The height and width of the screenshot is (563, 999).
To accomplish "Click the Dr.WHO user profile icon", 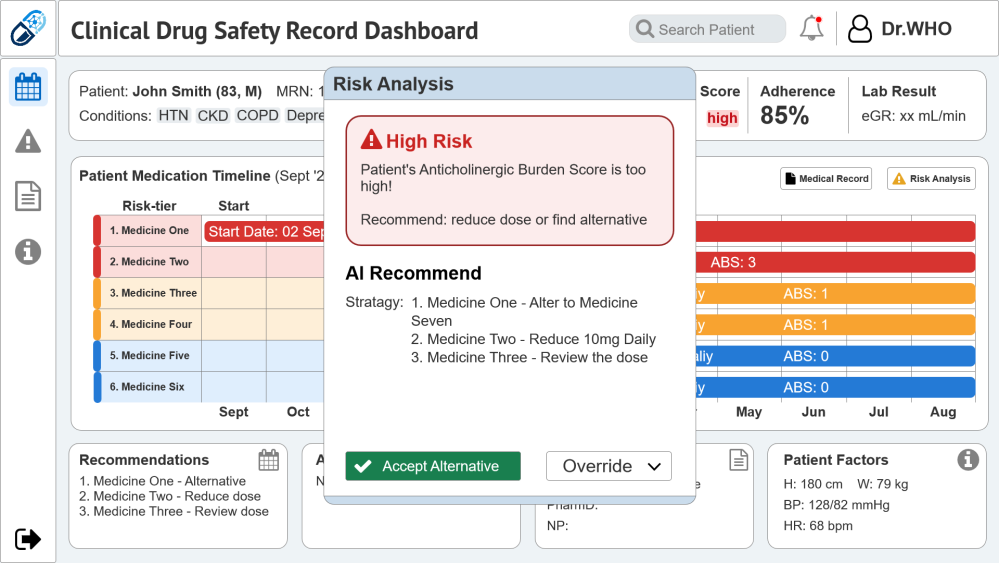I will (859, 29).
